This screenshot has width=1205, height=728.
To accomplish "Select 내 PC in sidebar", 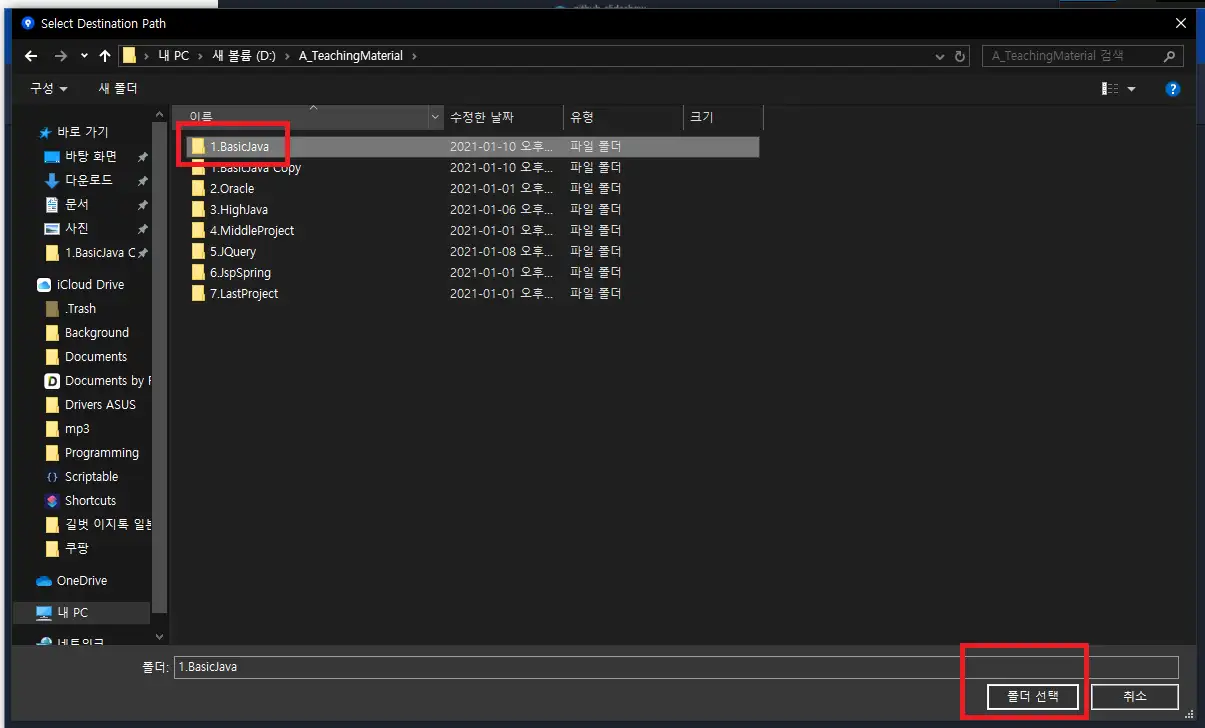I will click(x=82, y=612).
